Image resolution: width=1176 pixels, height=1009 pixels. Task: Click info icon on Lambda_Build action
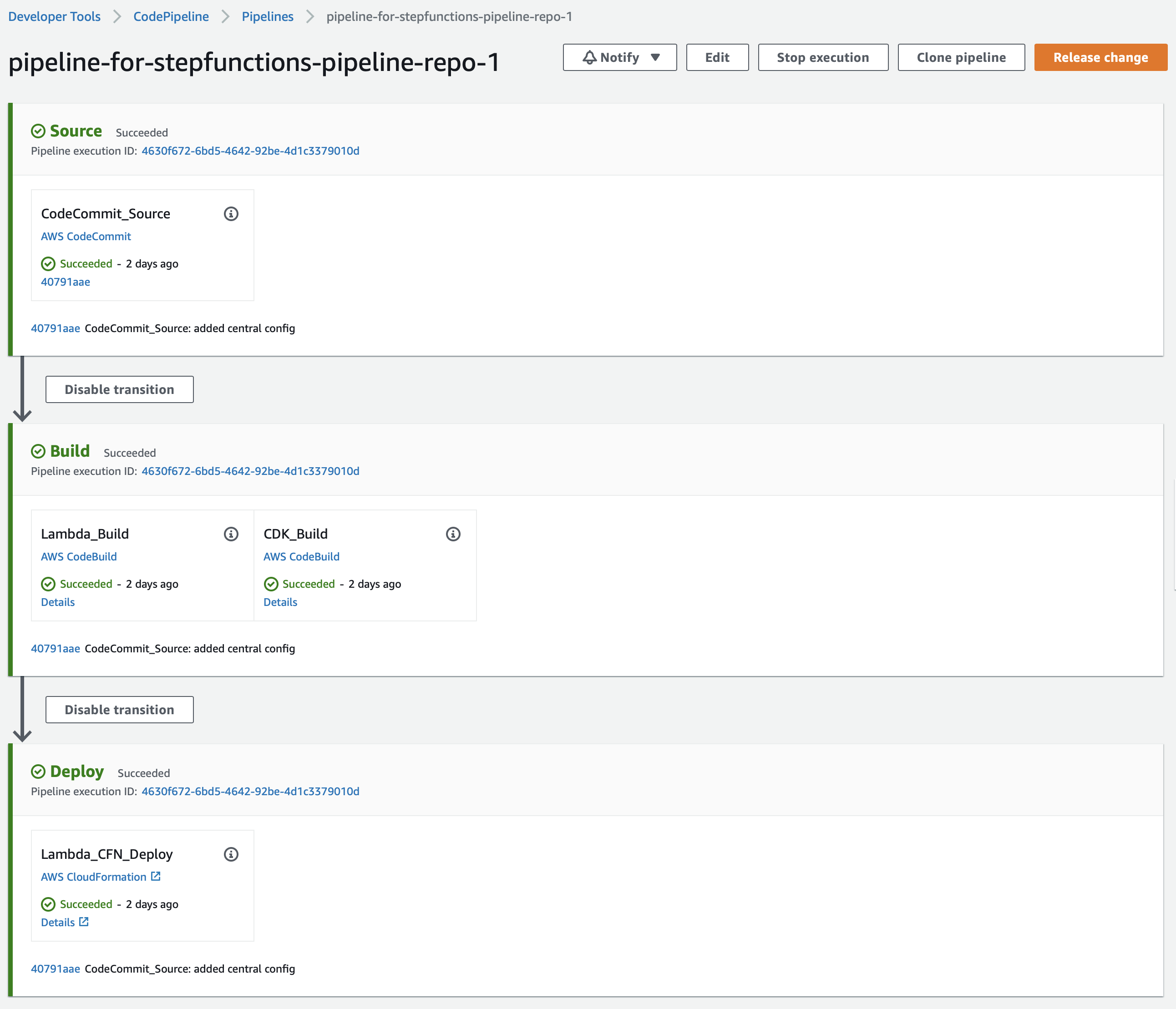(231, 534)
